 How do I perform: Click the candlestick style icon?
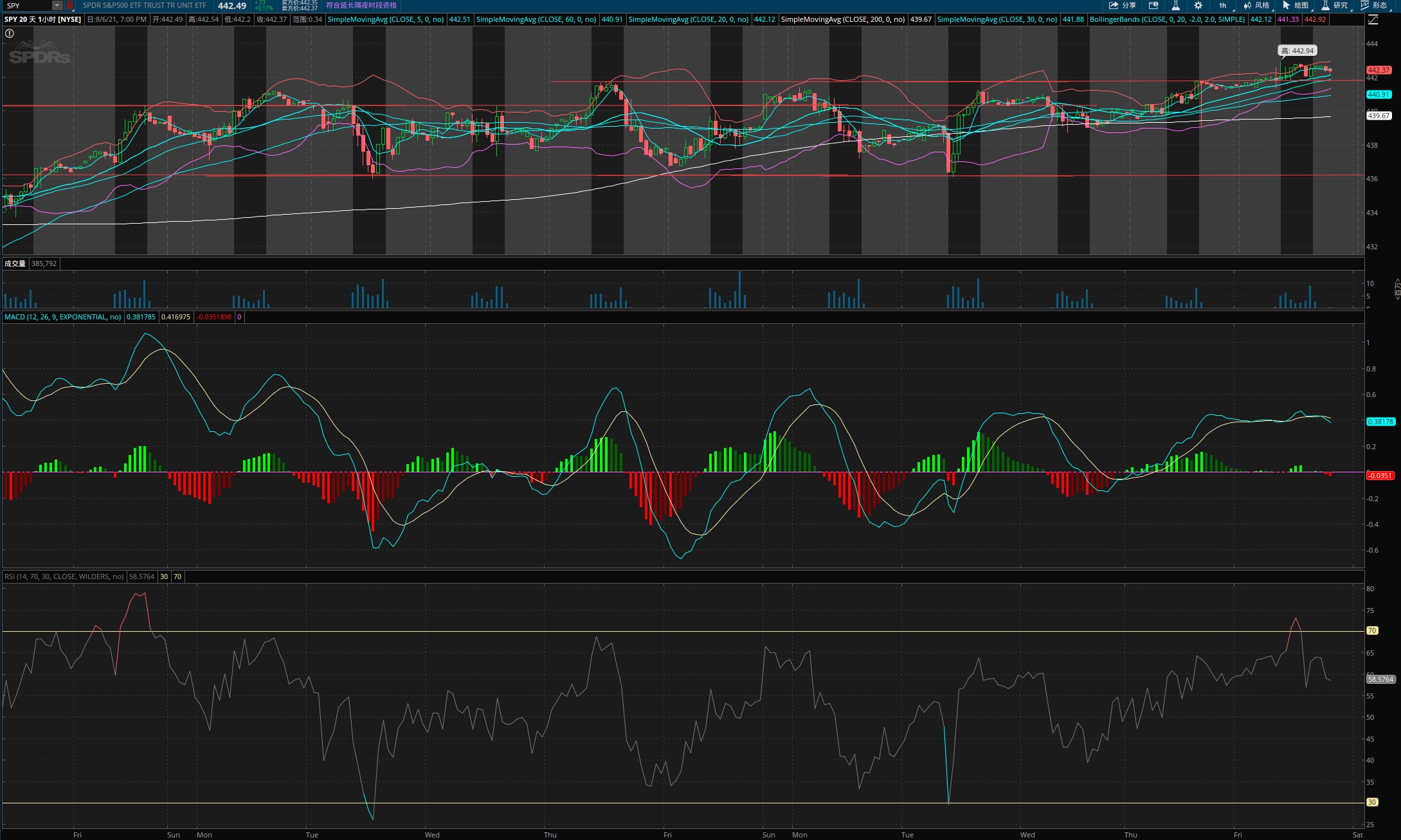[x=1247, y=5]
